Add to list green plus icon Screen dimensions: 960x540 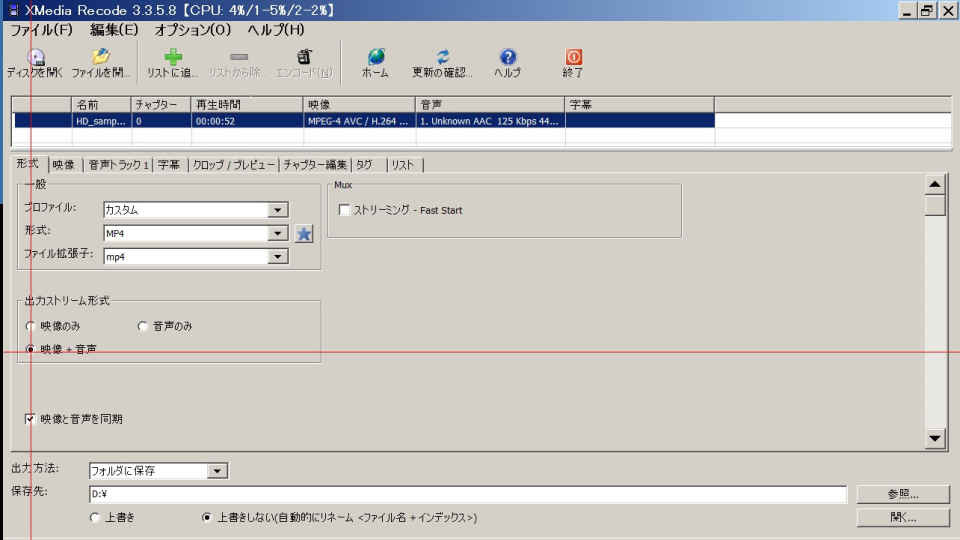pos(173,56)
